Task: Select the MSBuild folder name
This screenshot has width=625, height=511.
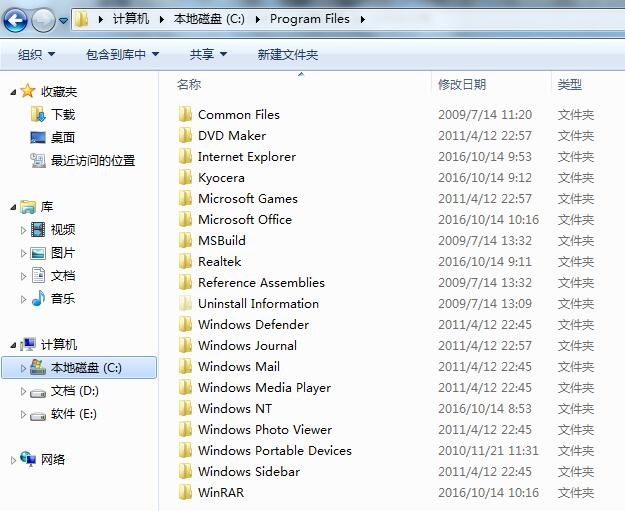Action: click(222, 240)
